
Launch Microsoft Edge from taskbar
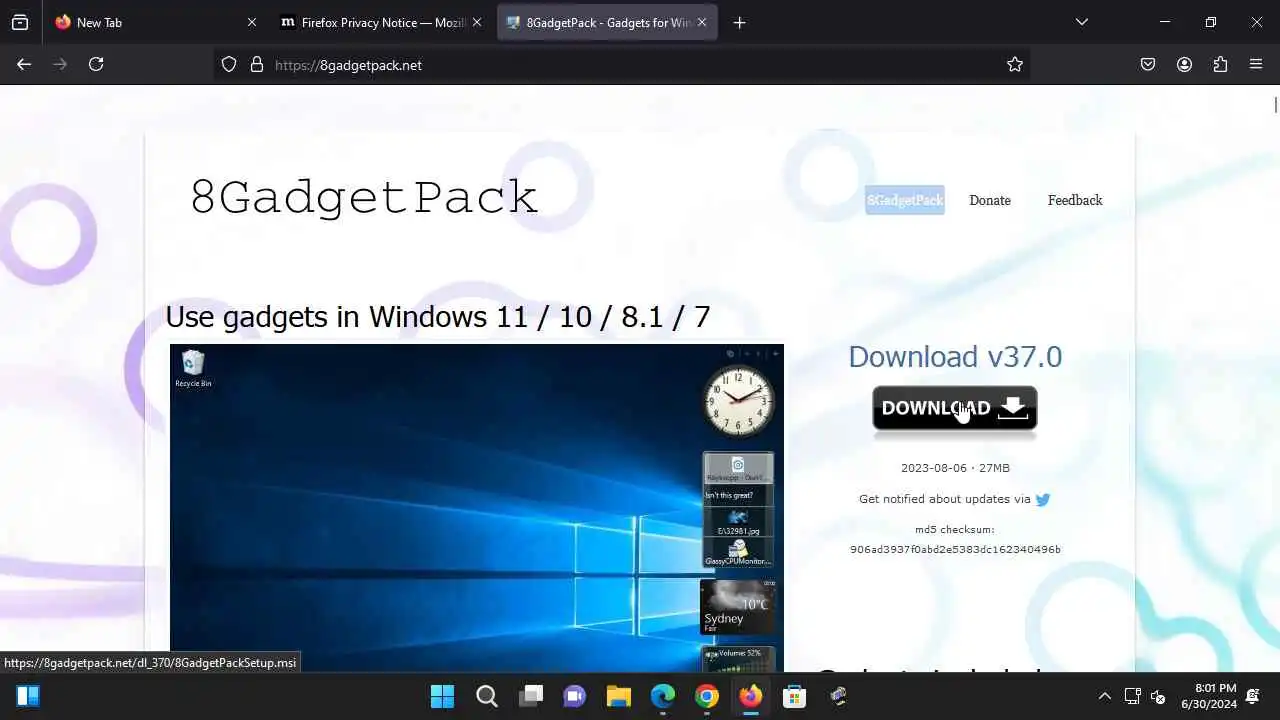662,696
